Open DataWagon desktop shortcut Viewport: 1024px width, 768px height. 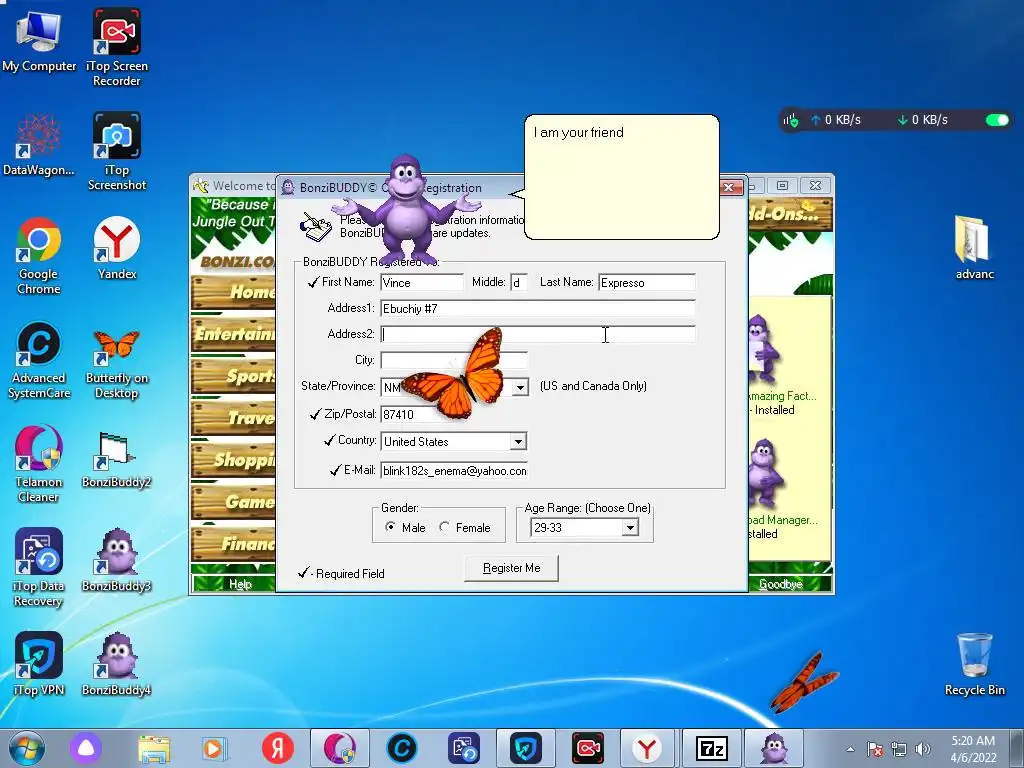(39, 145)
